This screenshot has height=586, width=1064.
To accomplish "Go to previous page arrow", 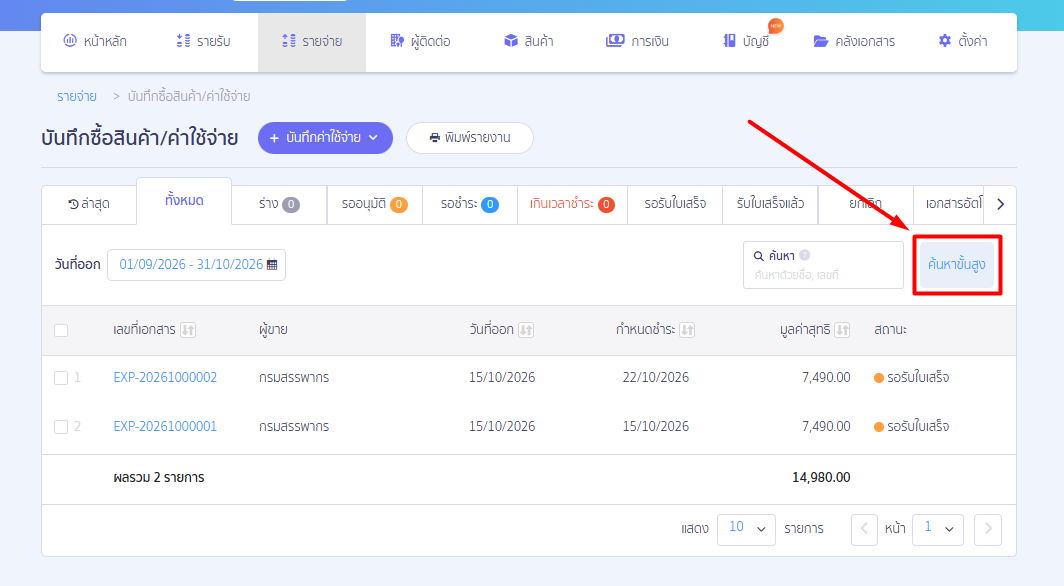I will (864, 529).
